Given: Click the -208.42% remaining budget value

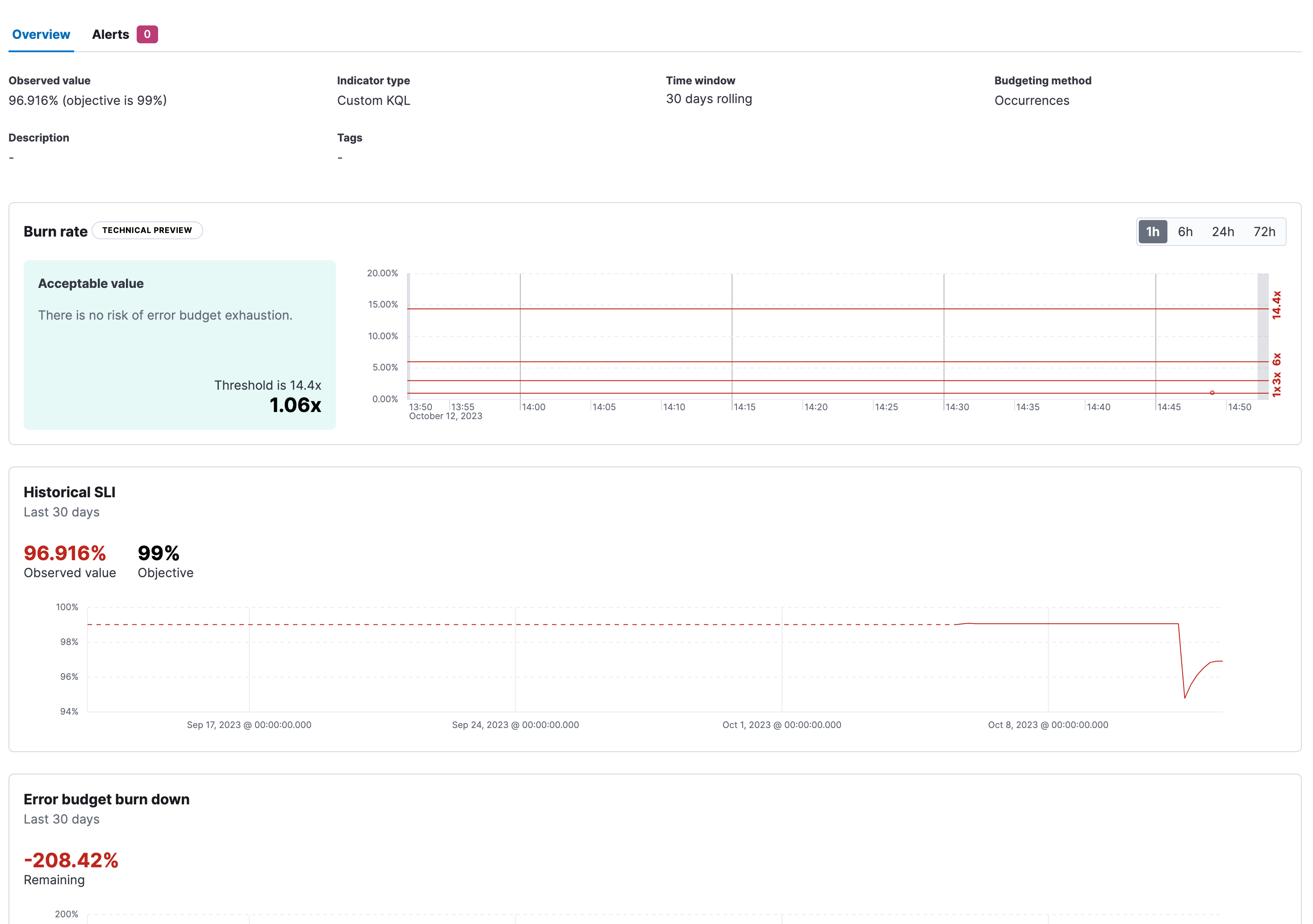Looking at the screenshot, I should point(71,859).
